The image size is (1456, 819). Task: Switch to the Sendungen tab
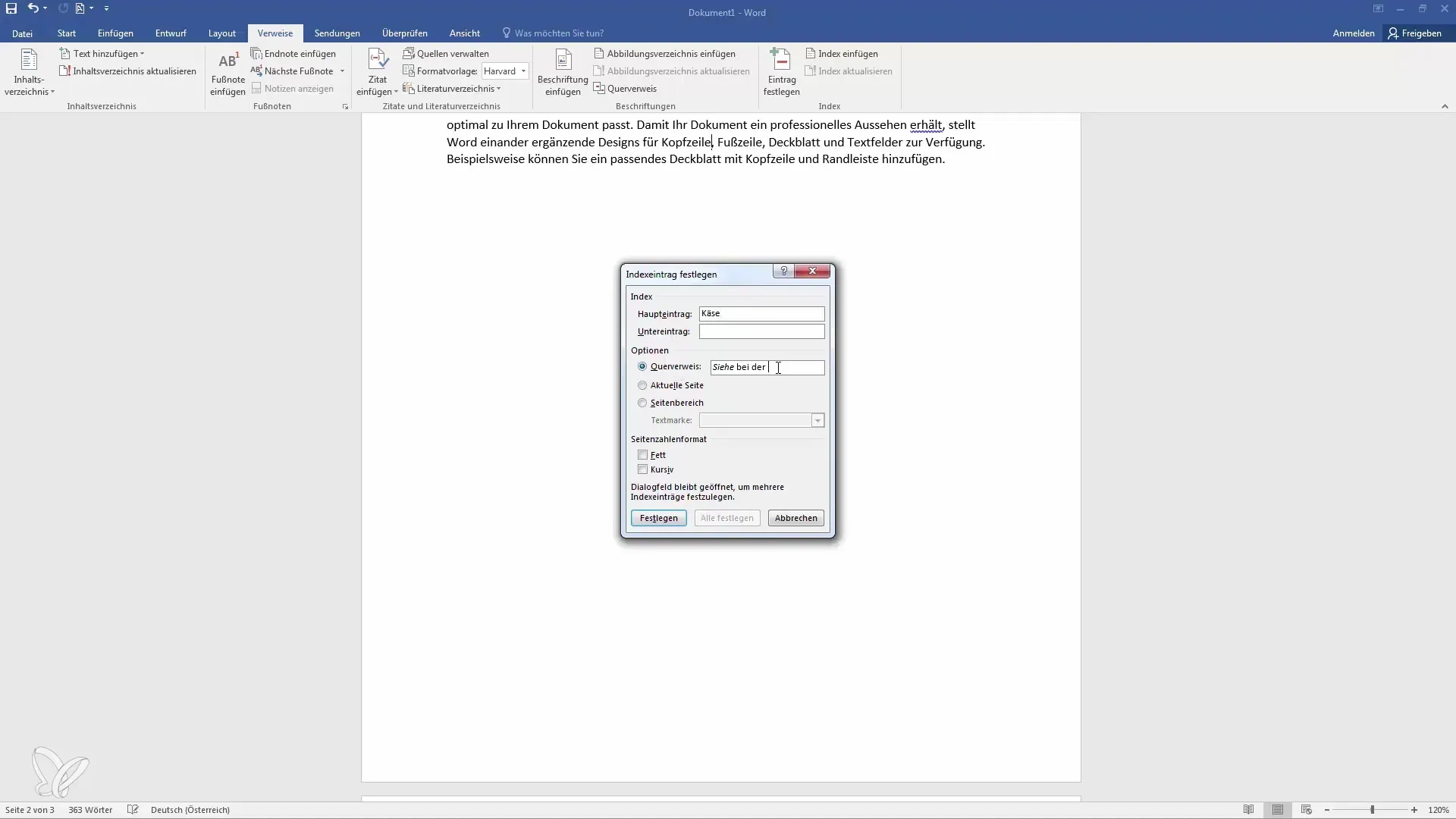(x=337, y=33)
